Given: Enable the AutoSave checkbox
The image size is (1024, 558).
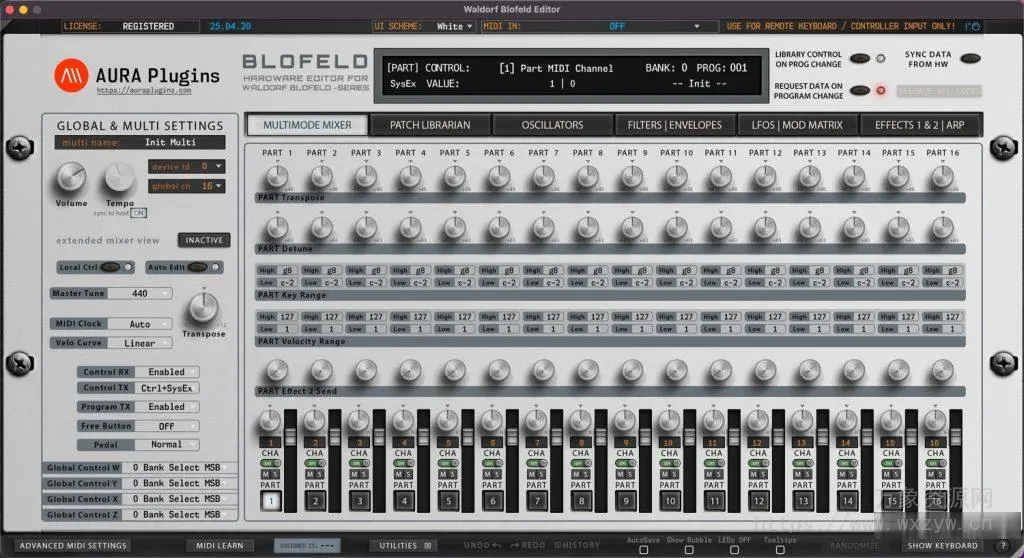Looking at the screenshot, I should (x=644, y=550).
